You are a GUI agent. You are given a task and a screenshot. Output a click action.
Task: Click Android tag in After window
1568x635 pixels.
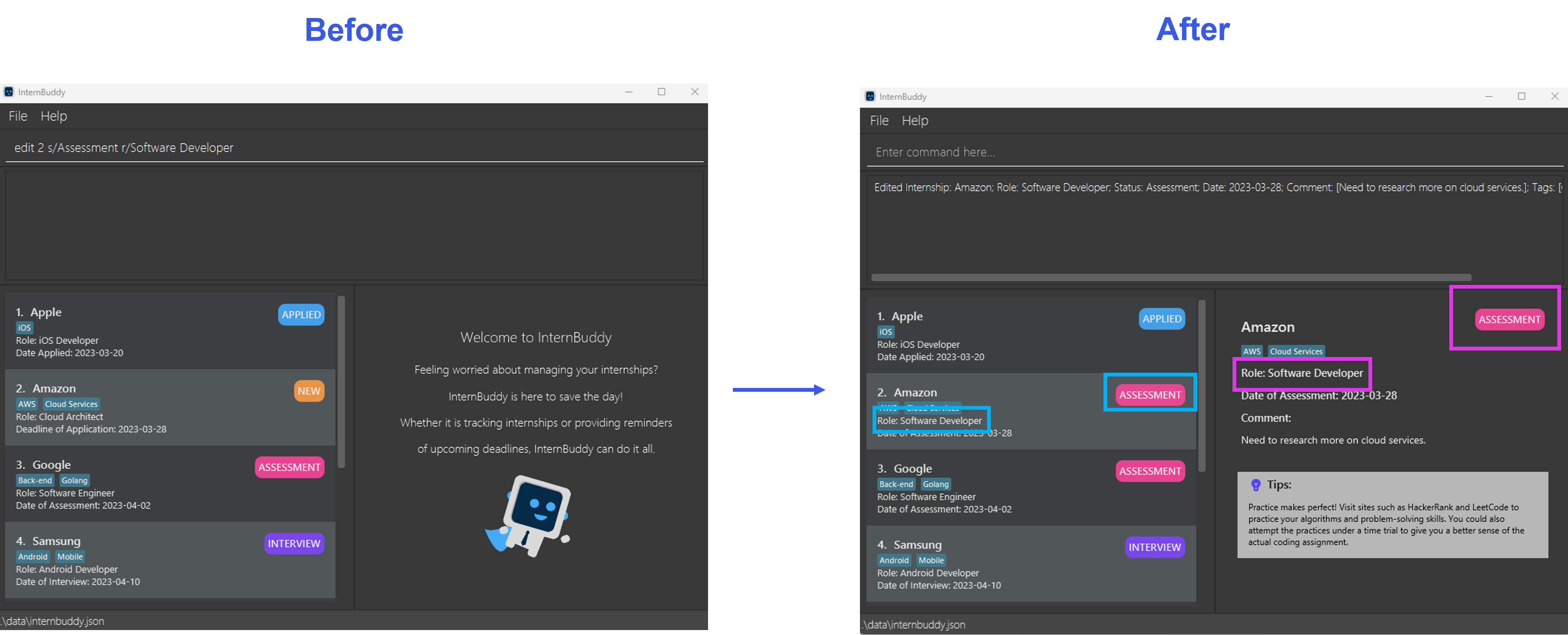tap(894, 560)
